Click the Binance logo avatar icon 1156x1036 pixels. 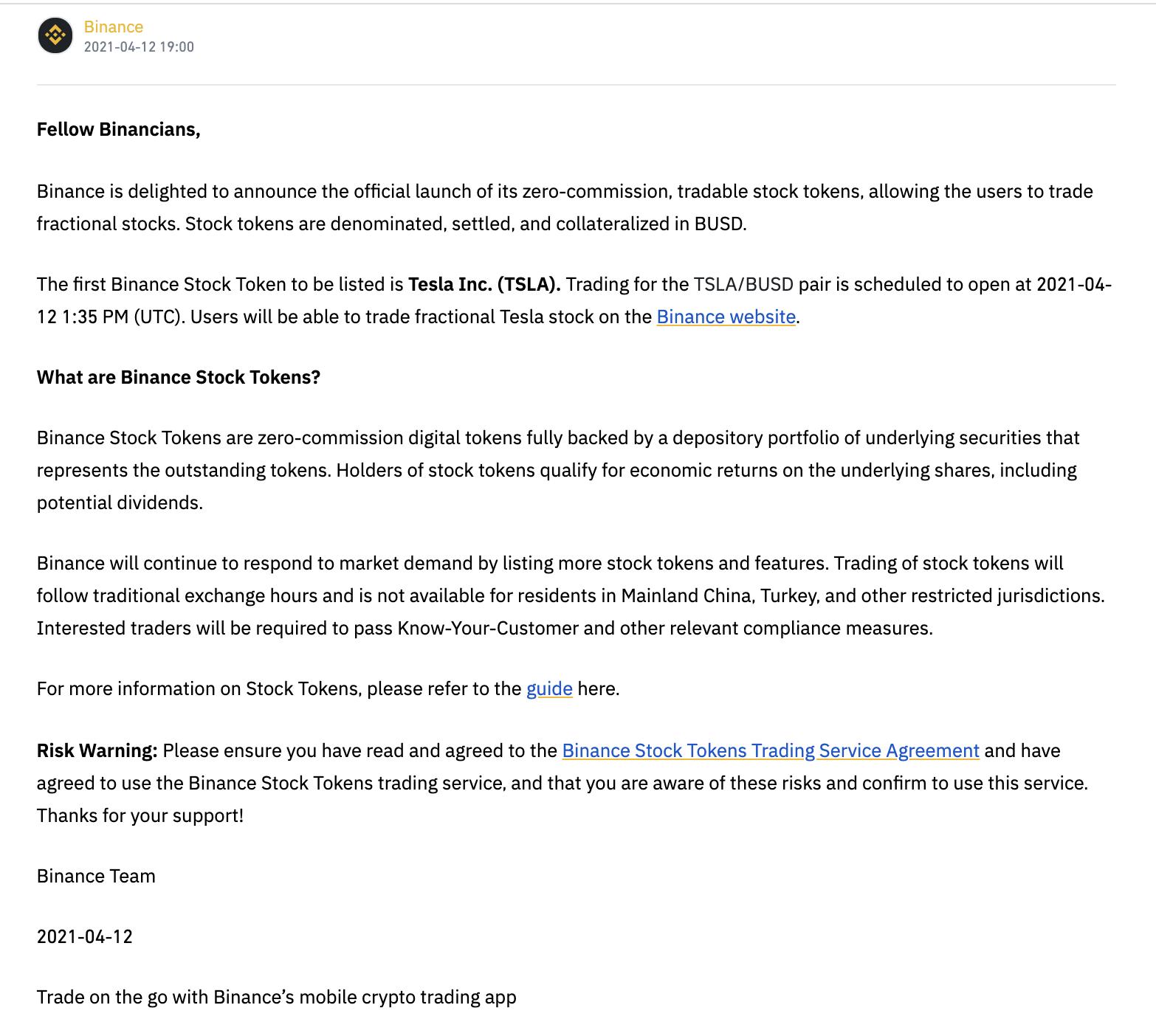pos(55,35)
